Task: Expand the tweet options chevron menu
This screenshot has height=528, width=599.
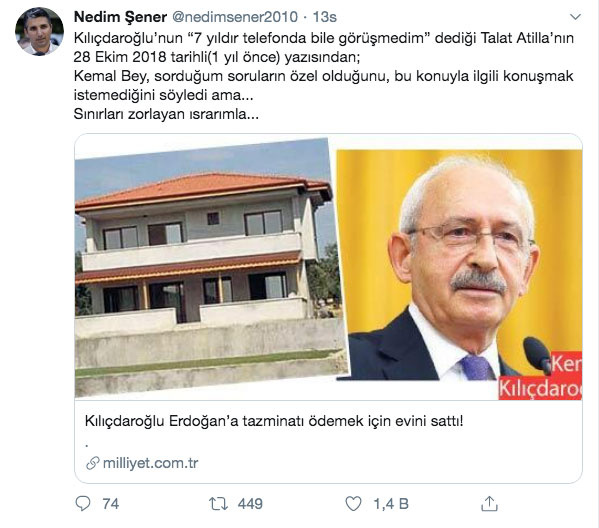Action: 575,17
